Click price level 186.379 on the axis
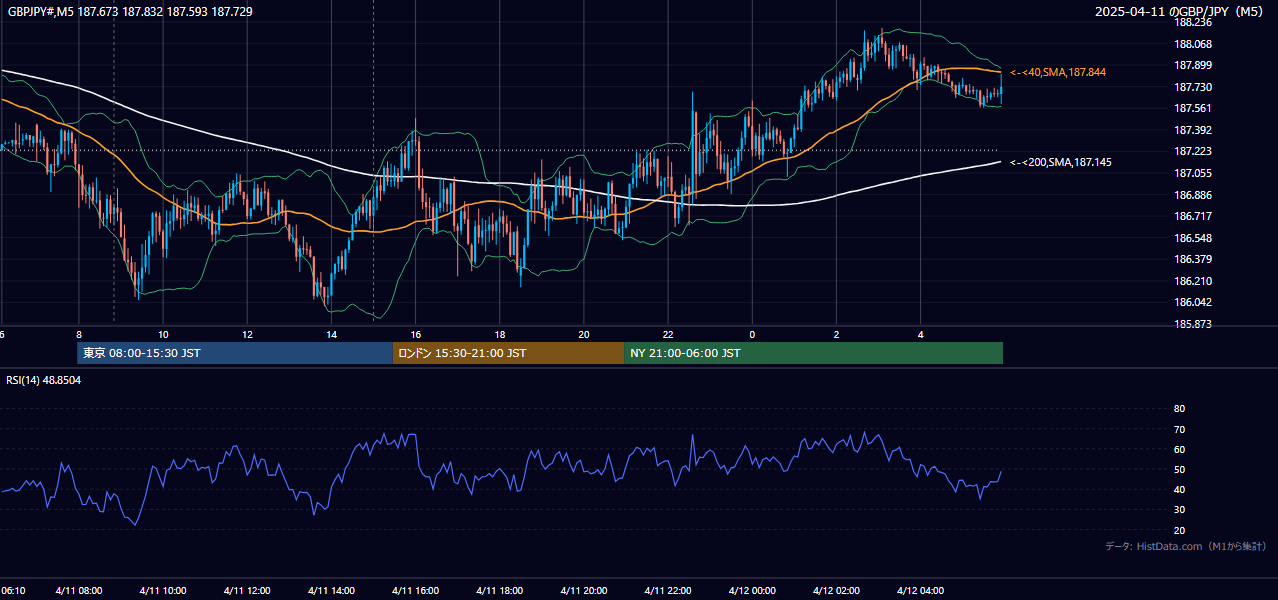 click(x=1193, y=259)
